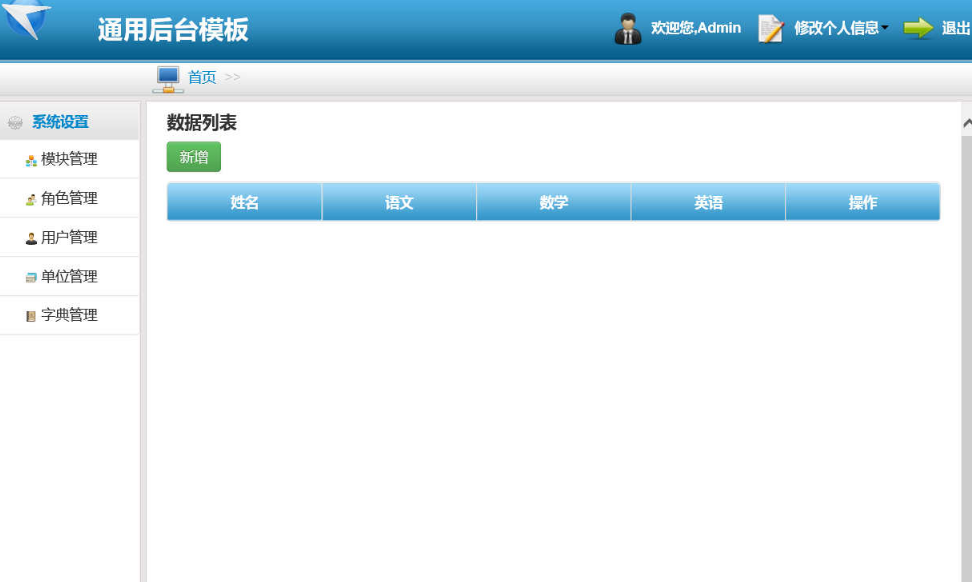The height and width of the screenshot is (582, 972).
Task: Click the 字典管理 dictionary book icon
Action: coord(31,316)
